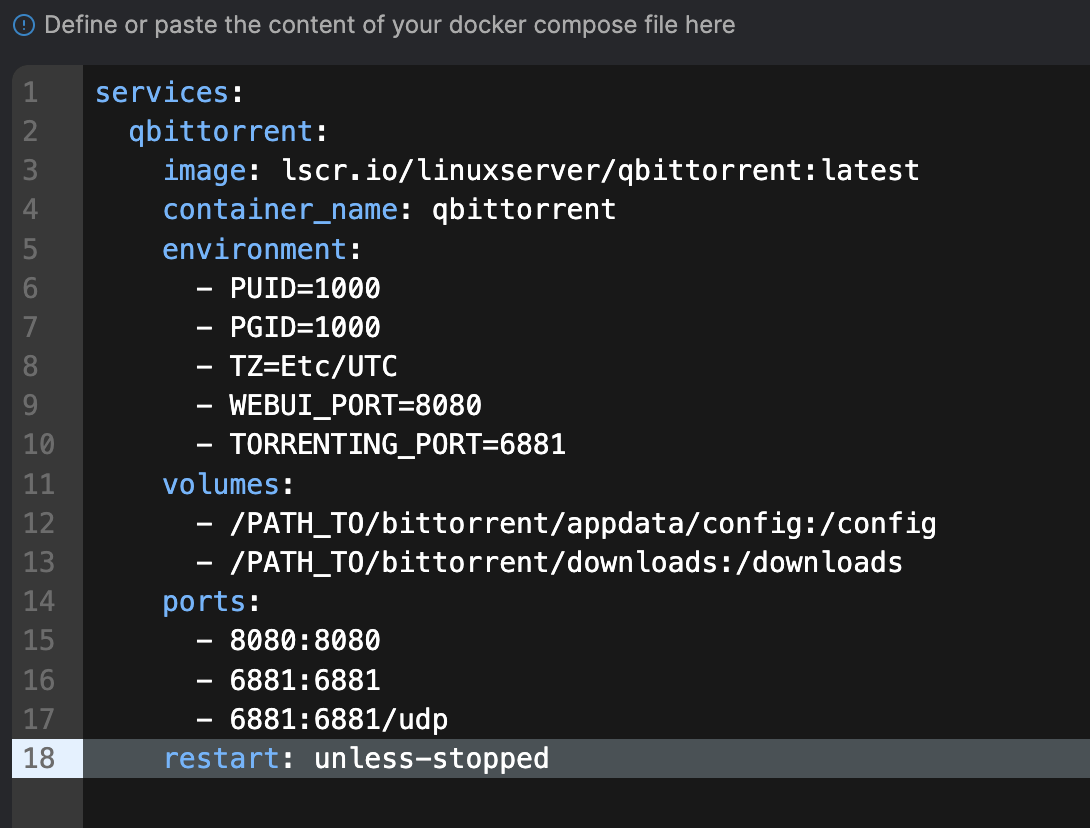This screenshot has height=828, width=1090.
Task: Place cursor on the 6881:6881/udp port mapping
Action: pyautogui.click(x=338, y=719)
